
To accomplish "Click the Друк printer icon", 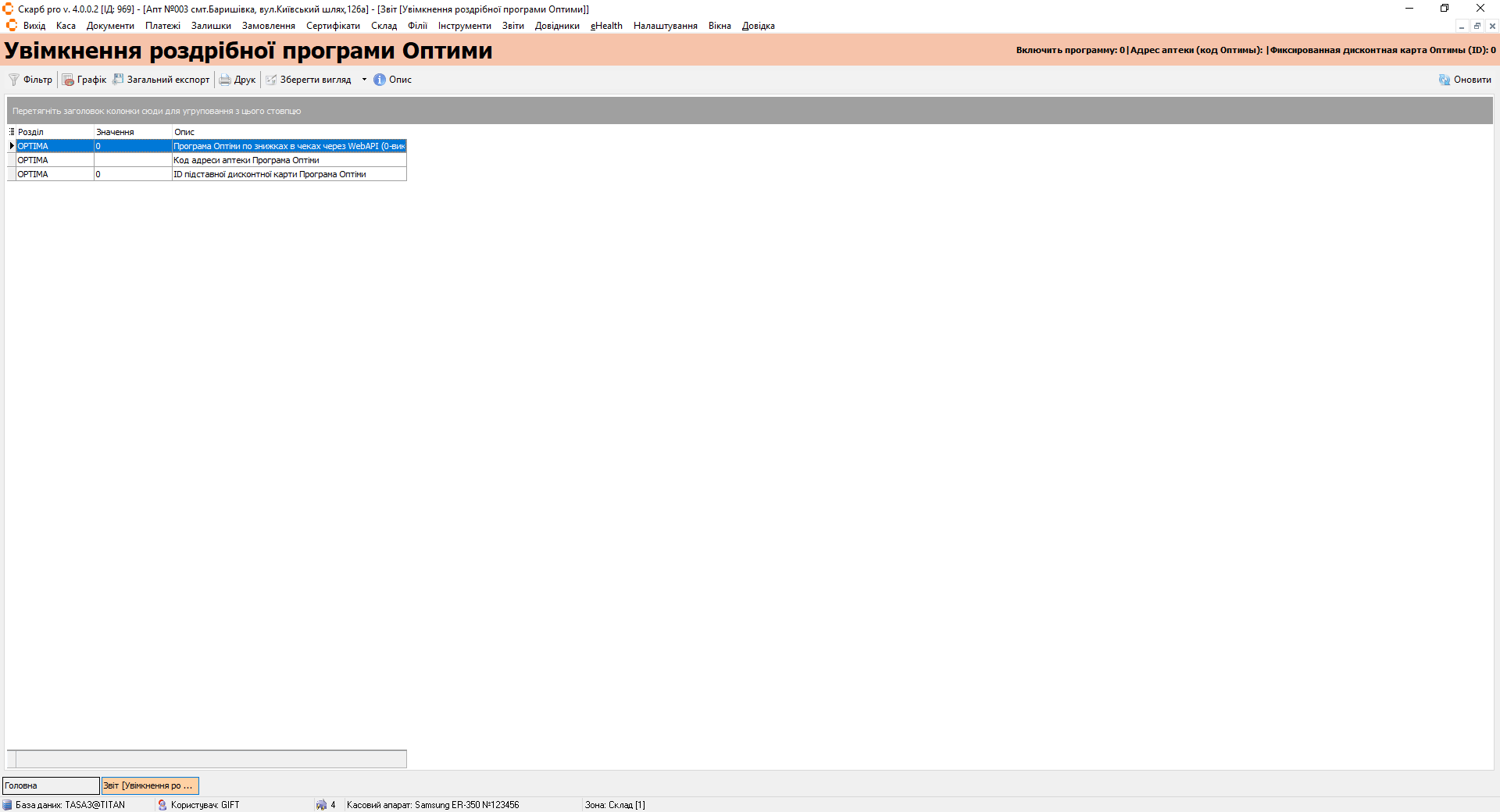I will click(x=225, y=80).
